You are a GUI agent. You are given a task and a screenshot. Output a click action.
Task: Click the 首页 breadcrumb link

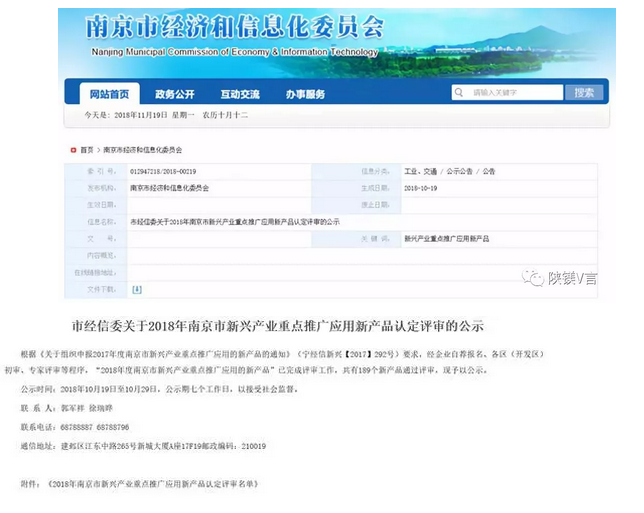pyautogui.click(x=87, y=150)
